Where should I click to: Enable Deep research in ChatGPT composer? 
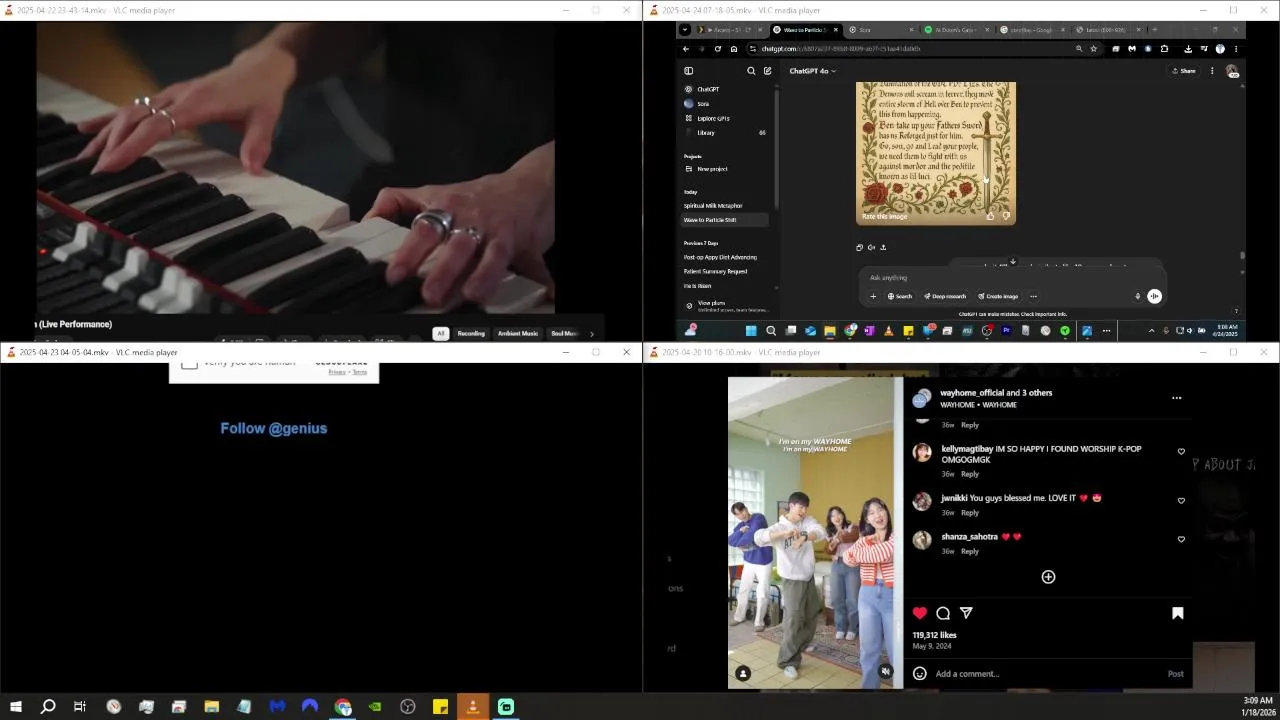pos(945,296)
